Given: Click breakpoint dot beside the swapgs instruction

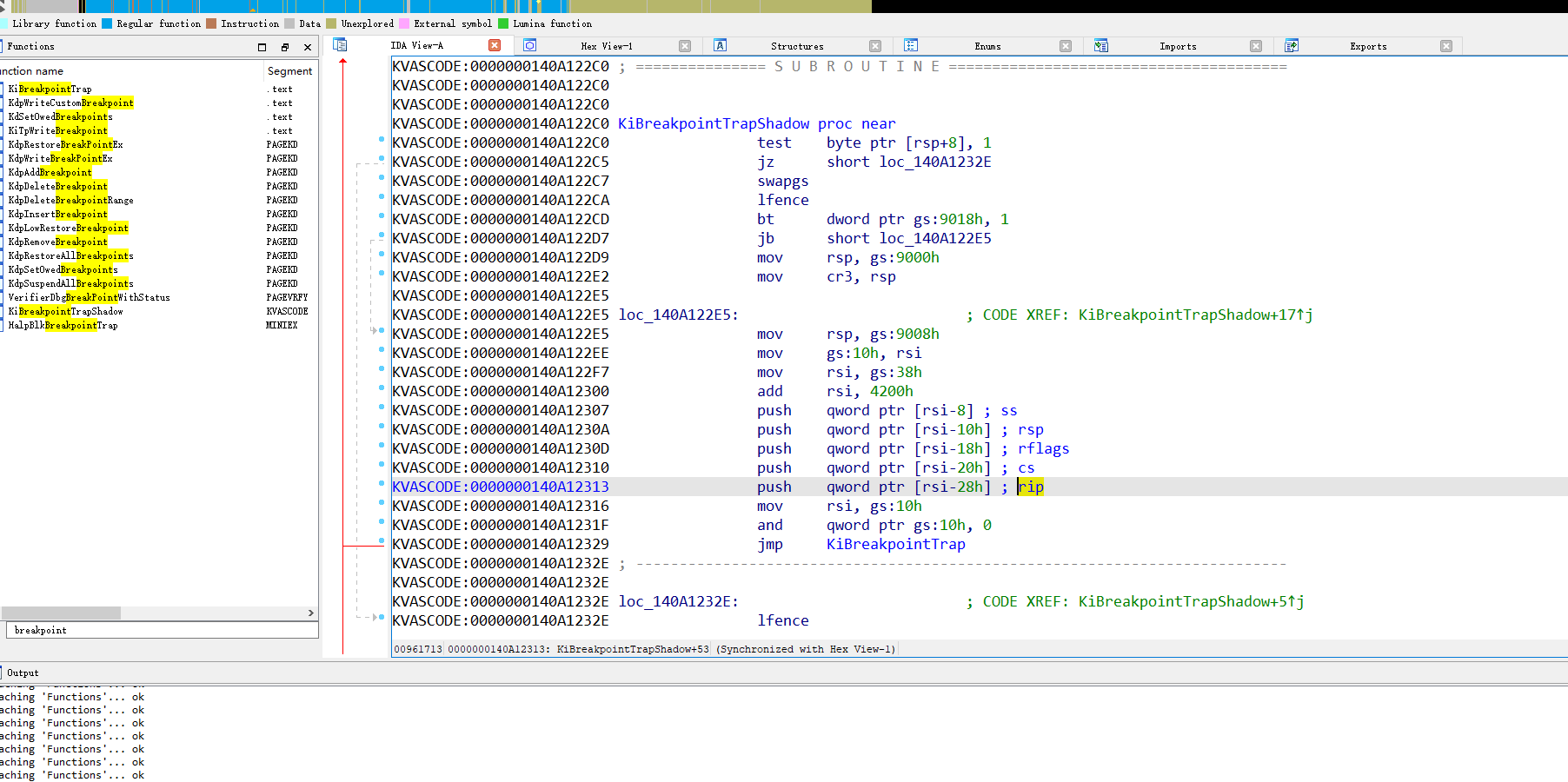Looking at the screenshot, I should (381, 178).
